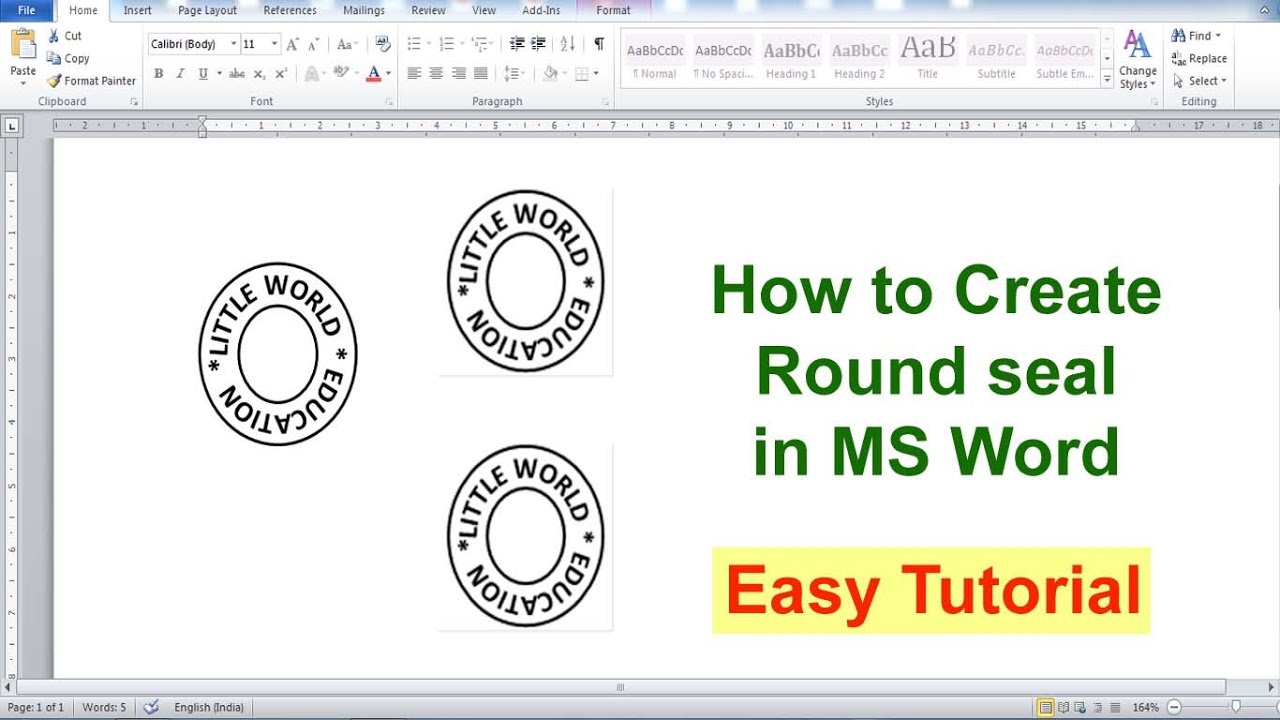Open the Select menu
This screenshot has height=720, width=1280.
pos(1199,81)
